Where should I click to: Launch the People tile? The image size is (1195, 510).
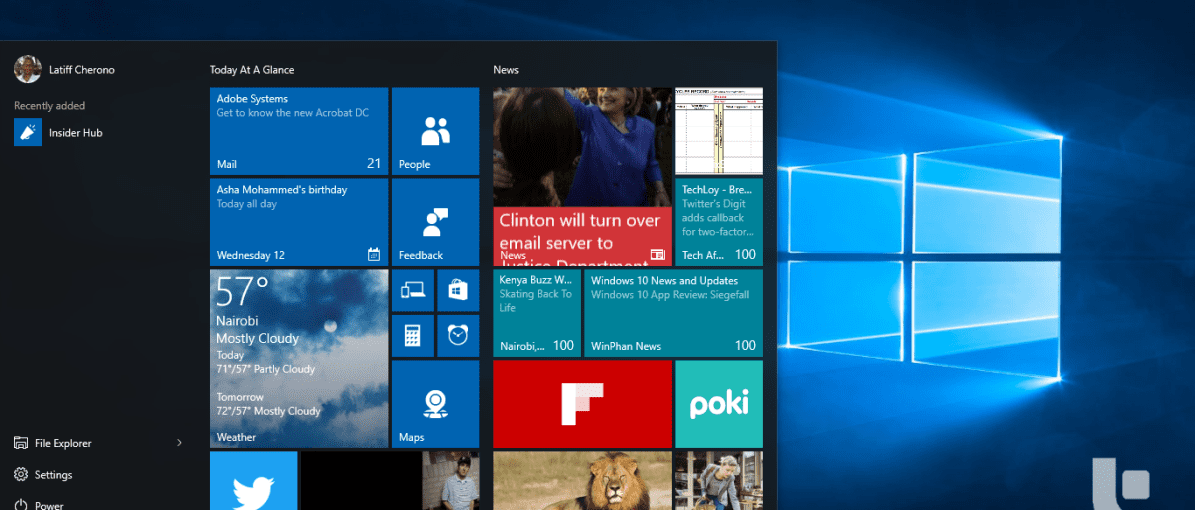435,131
